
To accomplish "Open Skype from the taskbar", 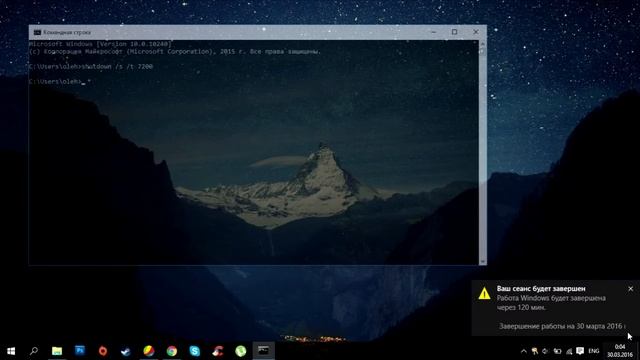I will (195, 351).
